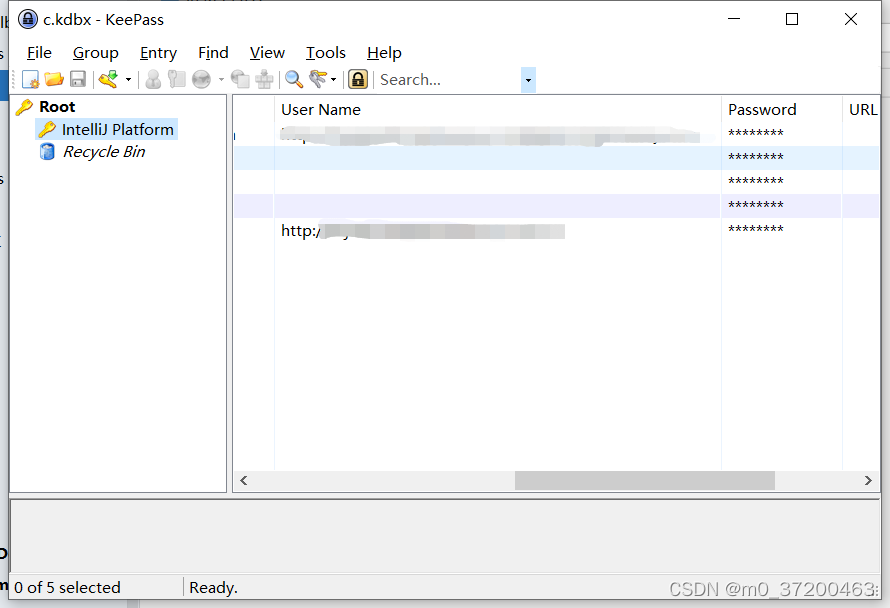The height and width of the screenshot is (608, 890).
Task: Select the IntelliJ Platform group
Action: [117, 129]
